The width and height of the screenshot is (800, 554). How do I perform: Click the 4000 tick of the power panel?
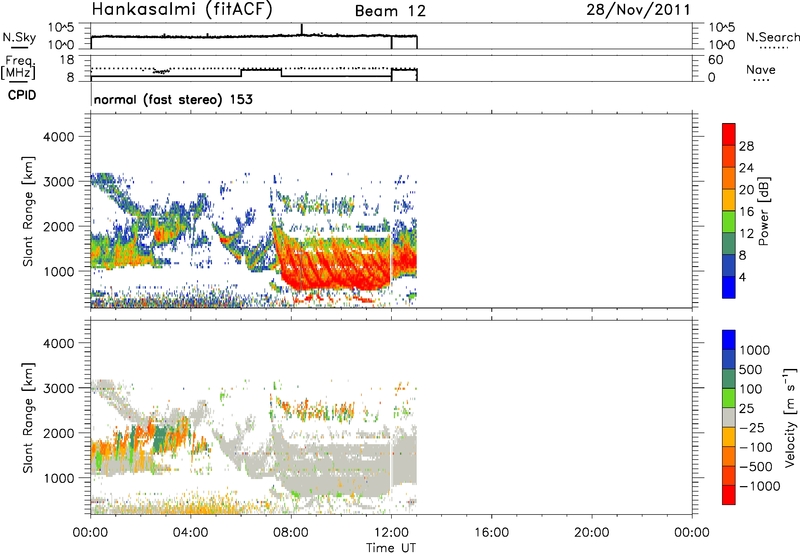[x=59, y=137]
